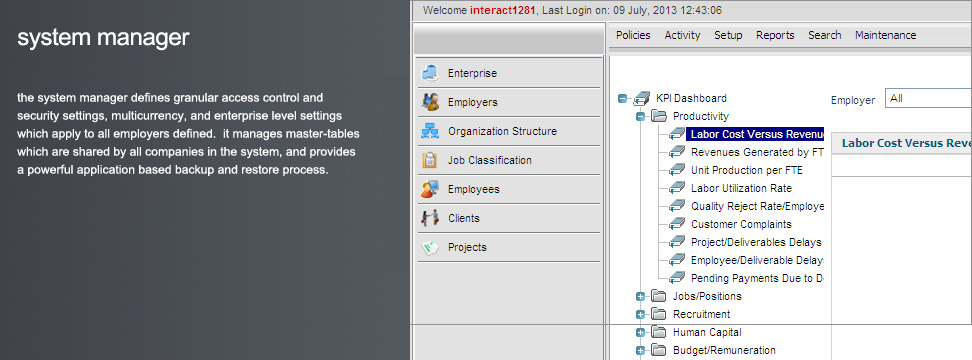The image size is (972, 360).
Task: Expand the Recruitment folder node
Action: [x=640, y=315]
